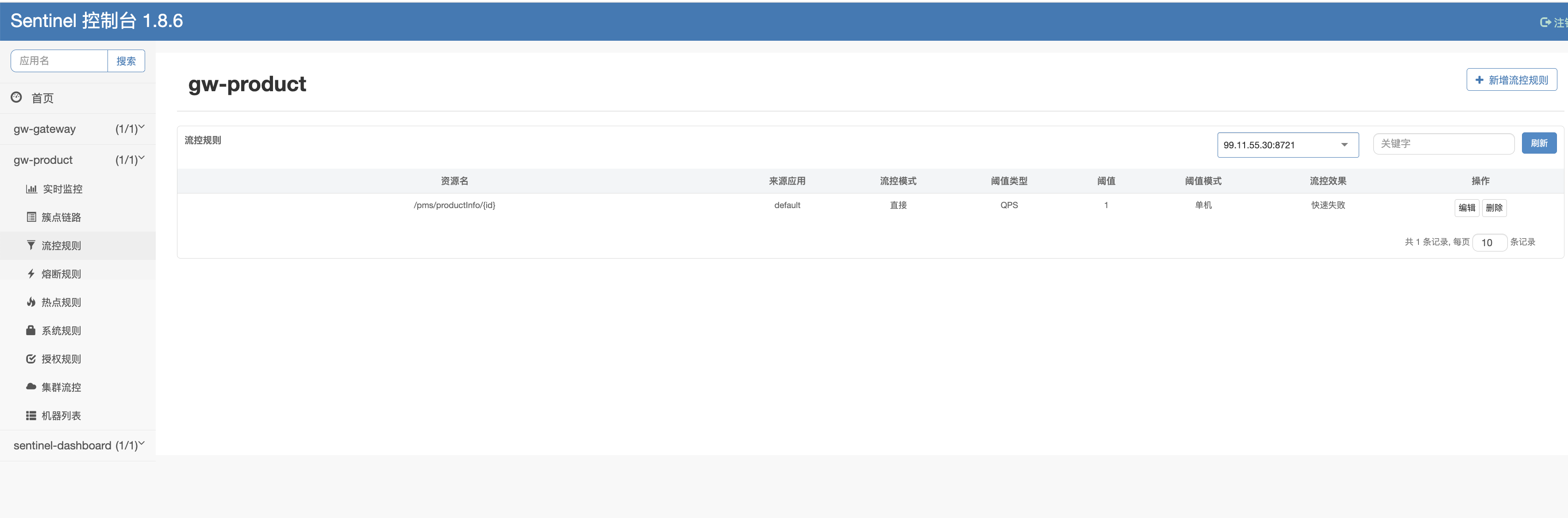Screen dimensions: 1568x518
Task: Click the dashboard icon beside 首页
Action: (16, 97)
